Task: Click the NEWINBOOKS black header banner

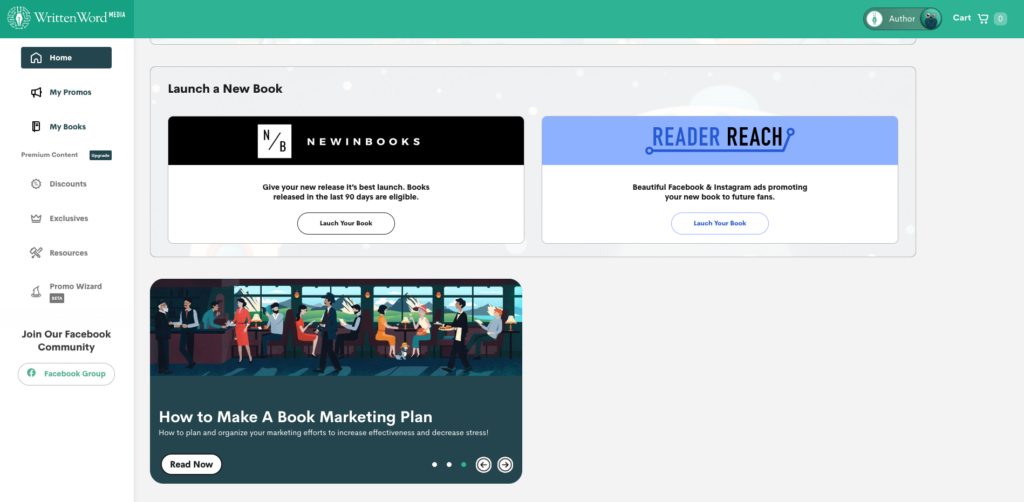Action: point(346,140)
